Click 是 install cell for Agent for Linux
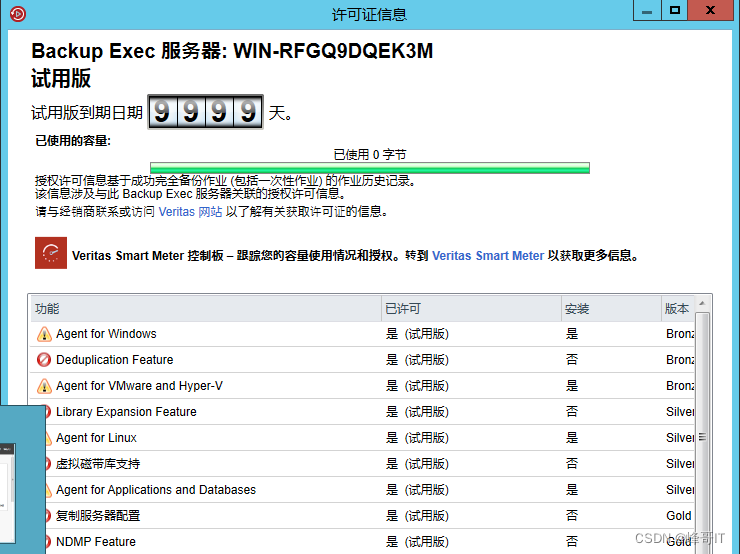The height and width of the screenshot is (554, 740). click(x=572, y=438)
